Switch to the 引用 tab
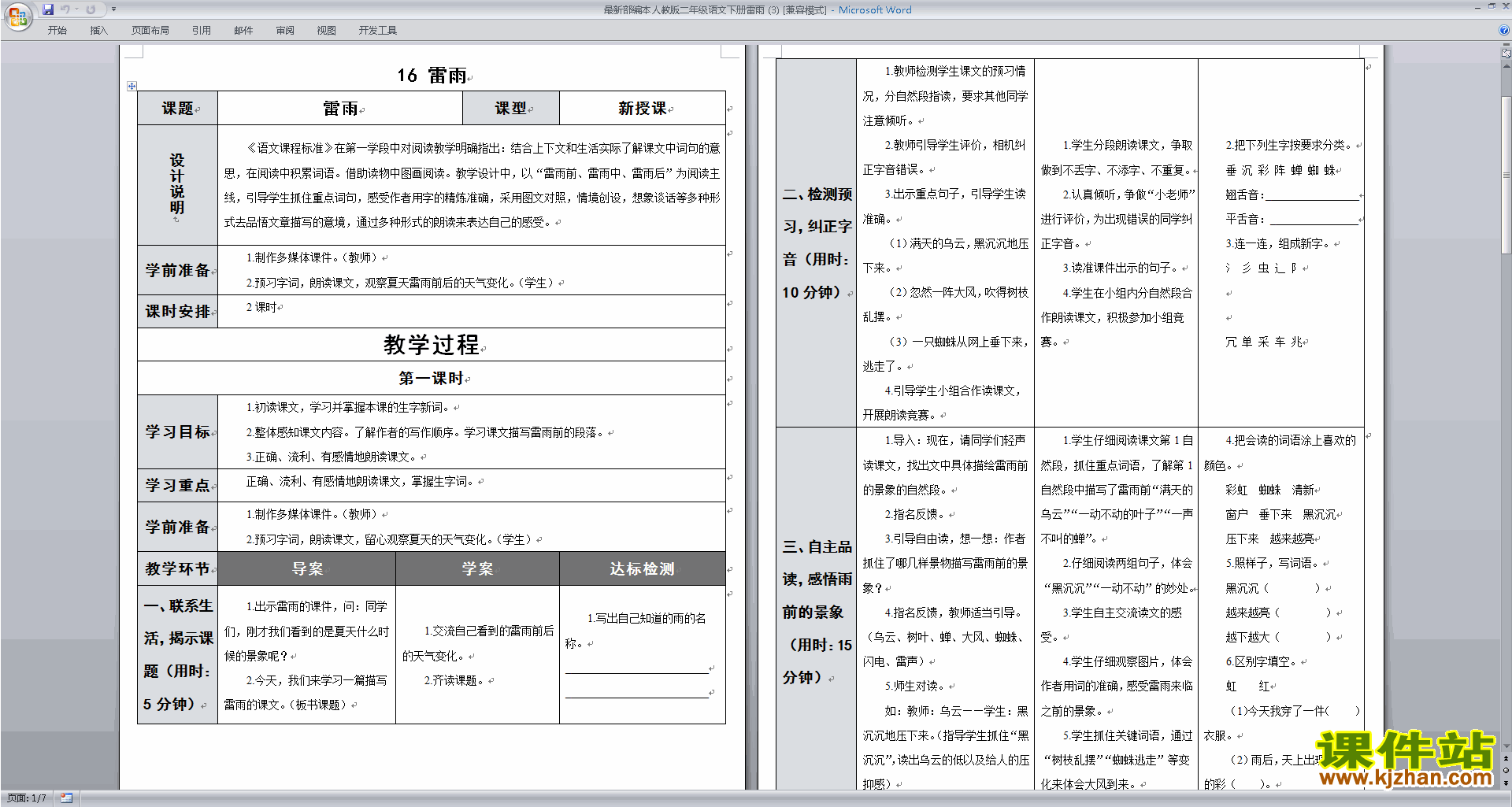Image resolution: width=1512 pixels, height=807 pixels. click(x=202, y=31)
